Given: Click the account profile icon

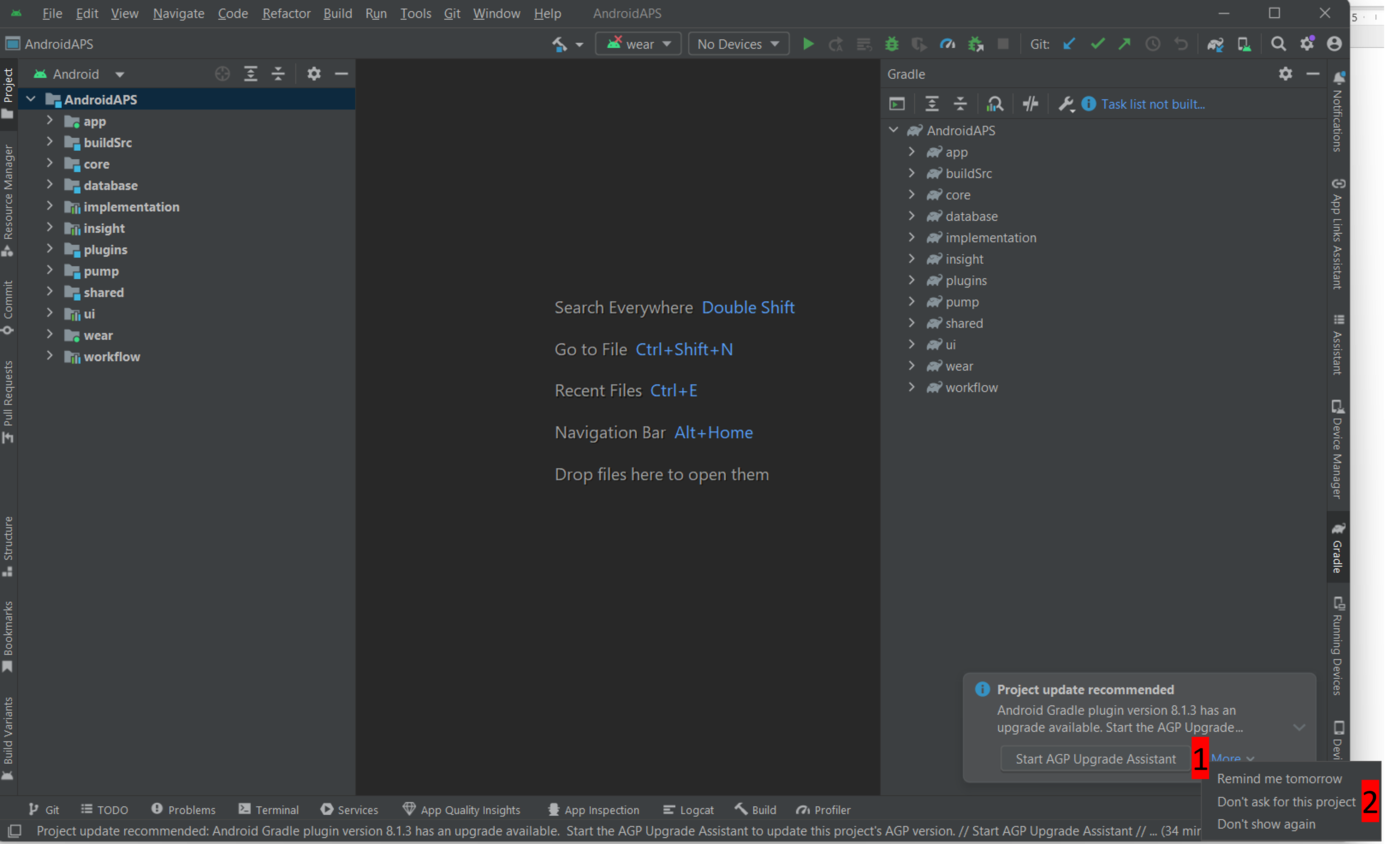Looking at the screenshot, I should tap(1334, 44).
